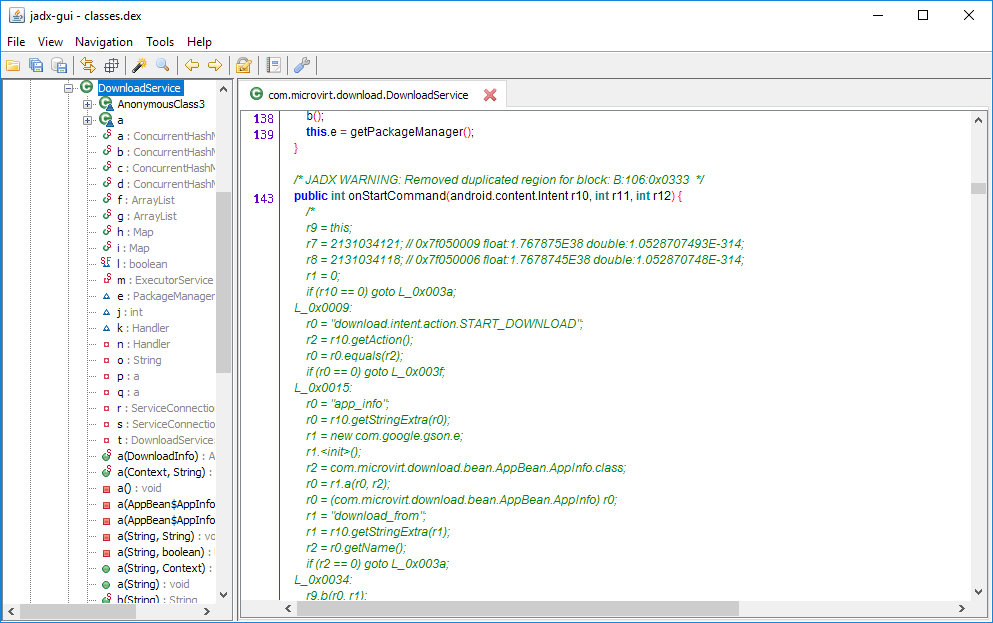Viewport: 993px width, 623px height.
Task: Select field f : ArrayList
Action: pos(146,200)
